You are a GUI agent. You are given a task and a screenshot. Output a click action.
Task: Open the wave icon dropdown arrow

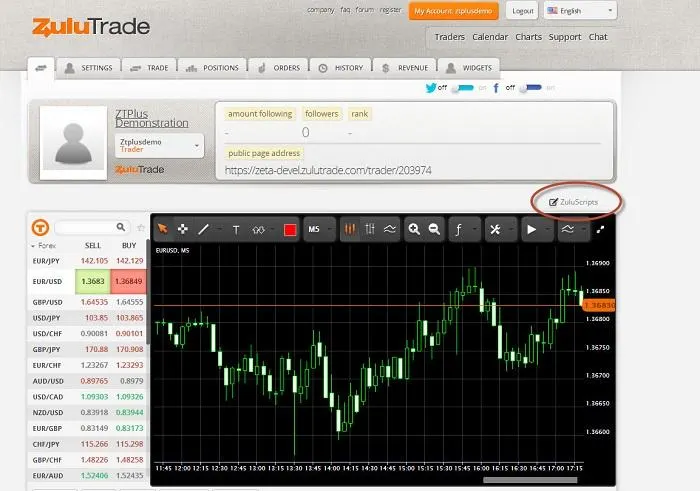(583, 229)
